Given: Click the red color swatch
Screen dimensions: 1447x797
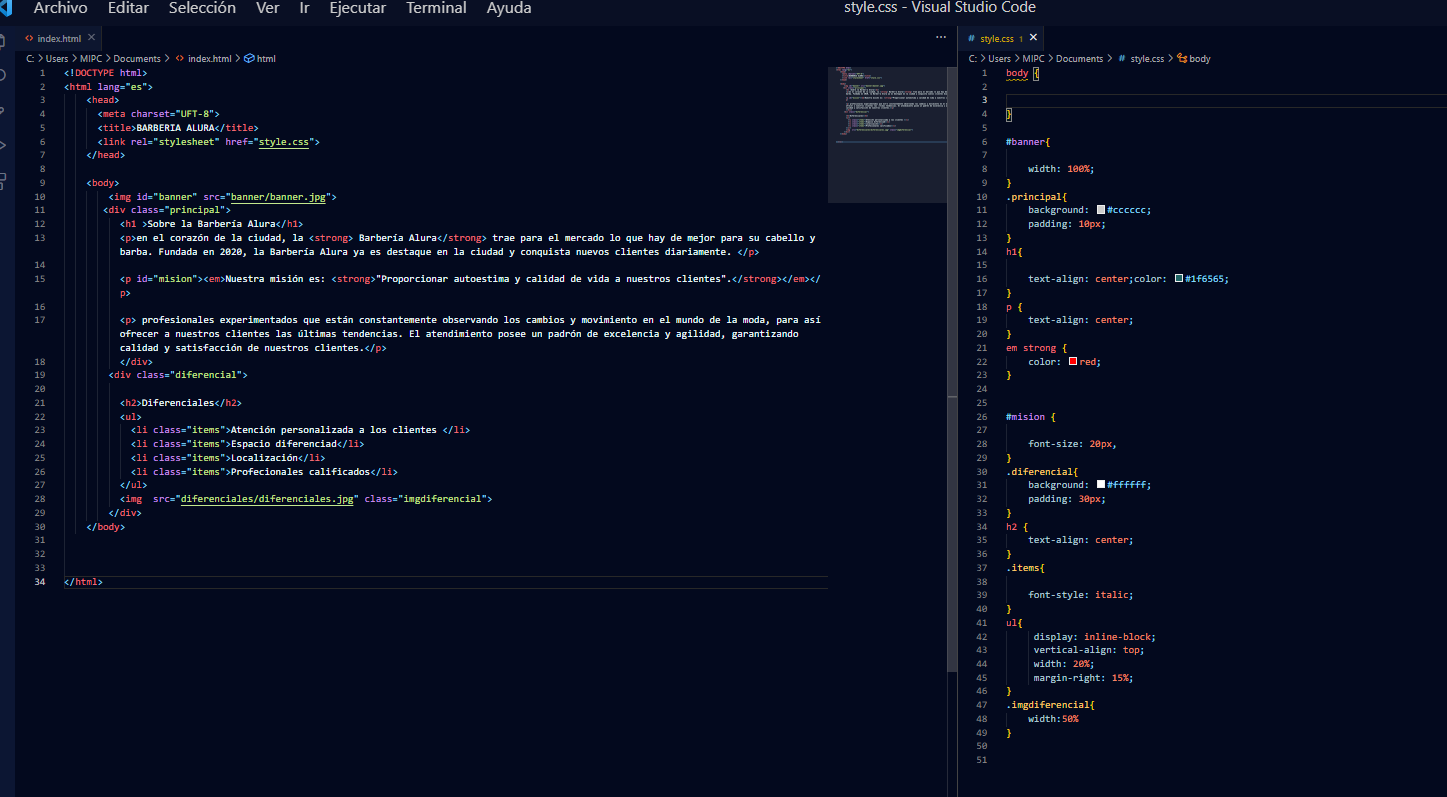Looking at the screenshot, I should coord(1073,361).
